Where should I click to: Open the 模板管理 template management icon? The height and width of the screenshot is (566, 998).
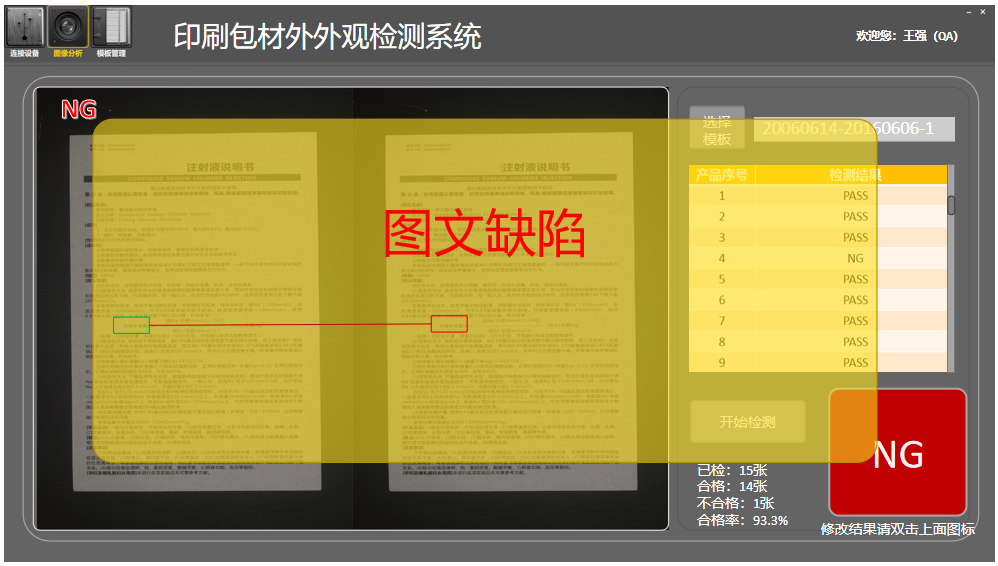[111, 28]
